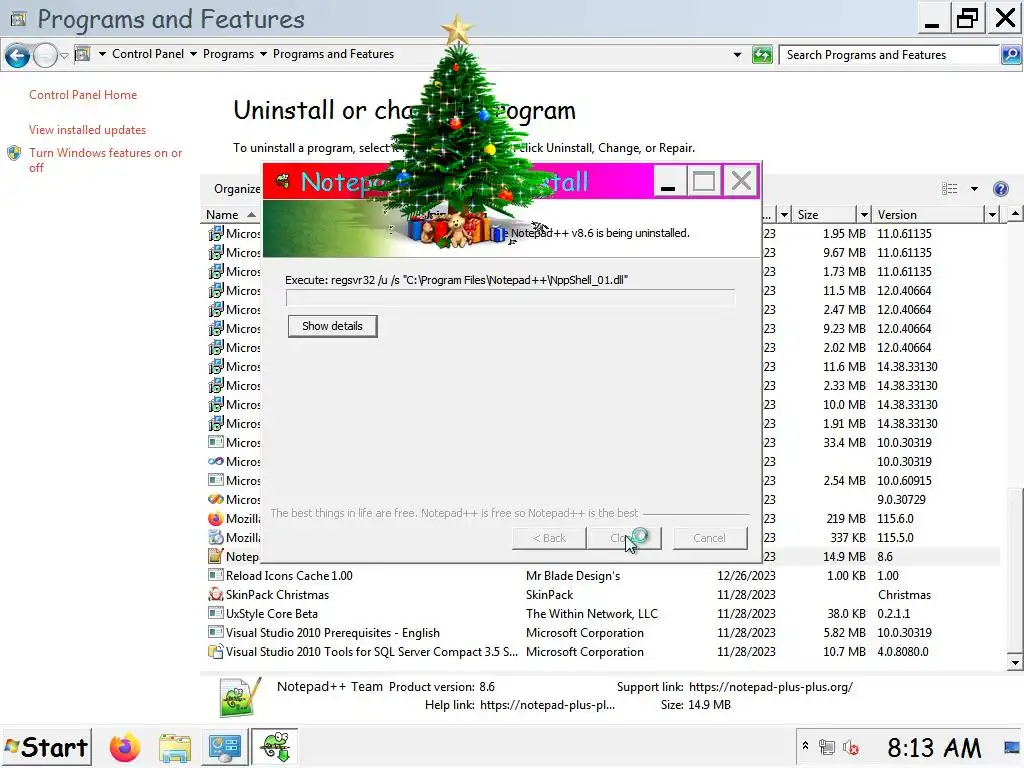Open recent pages dropdown beside navigation arrows

click(64, 56)
